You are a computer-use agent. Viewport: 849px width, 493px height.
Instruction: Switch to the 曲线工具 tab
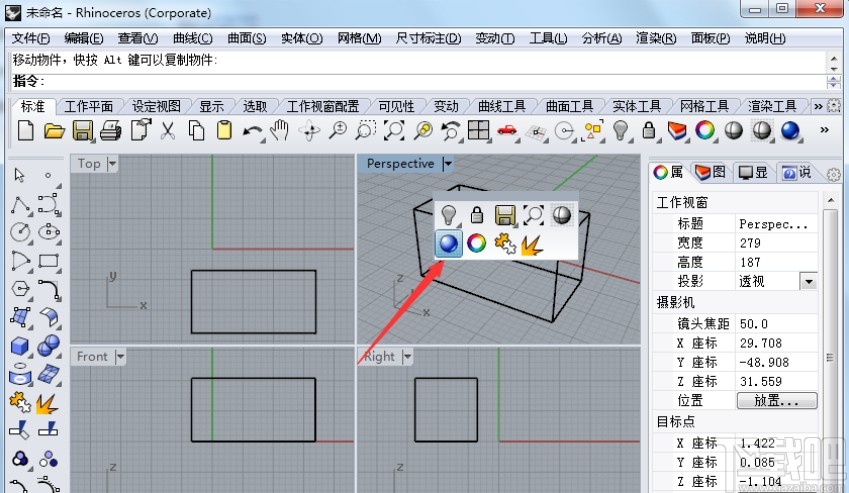[501, 107]
